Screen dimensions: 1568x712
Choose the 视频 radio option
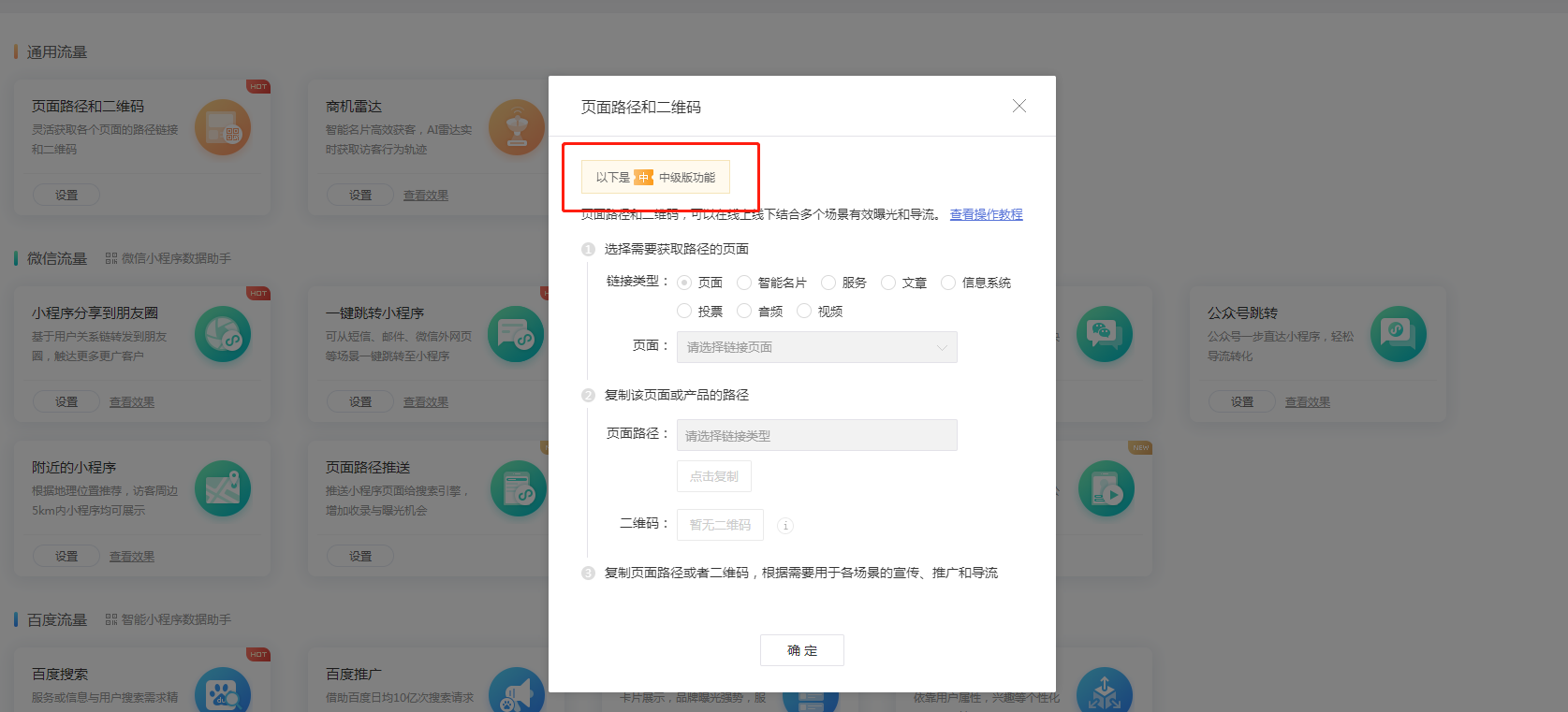[804, 312]
